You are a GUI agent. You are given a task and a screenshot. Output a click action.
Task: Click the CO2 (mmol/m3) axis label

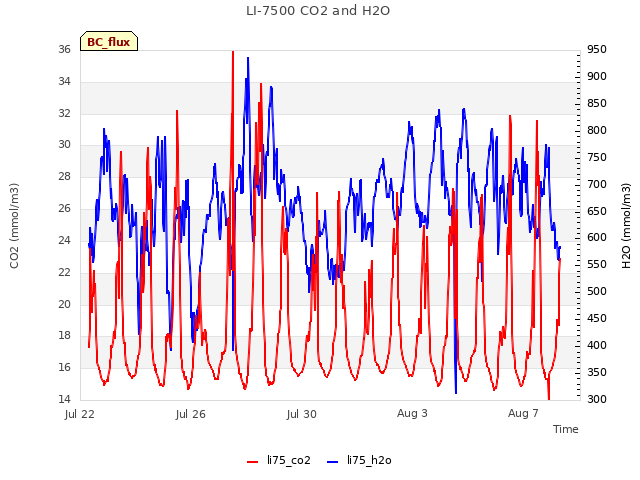tap(14, 226)
